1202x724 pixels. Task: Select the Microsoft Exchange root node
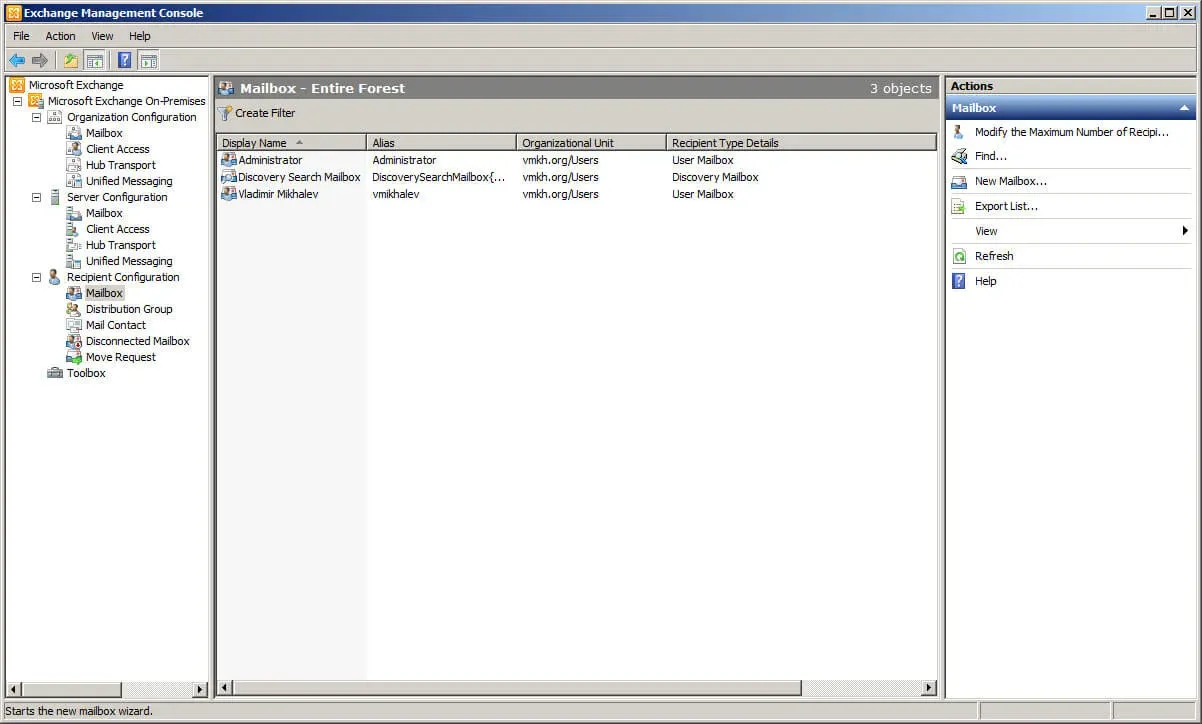pos(76,85)
